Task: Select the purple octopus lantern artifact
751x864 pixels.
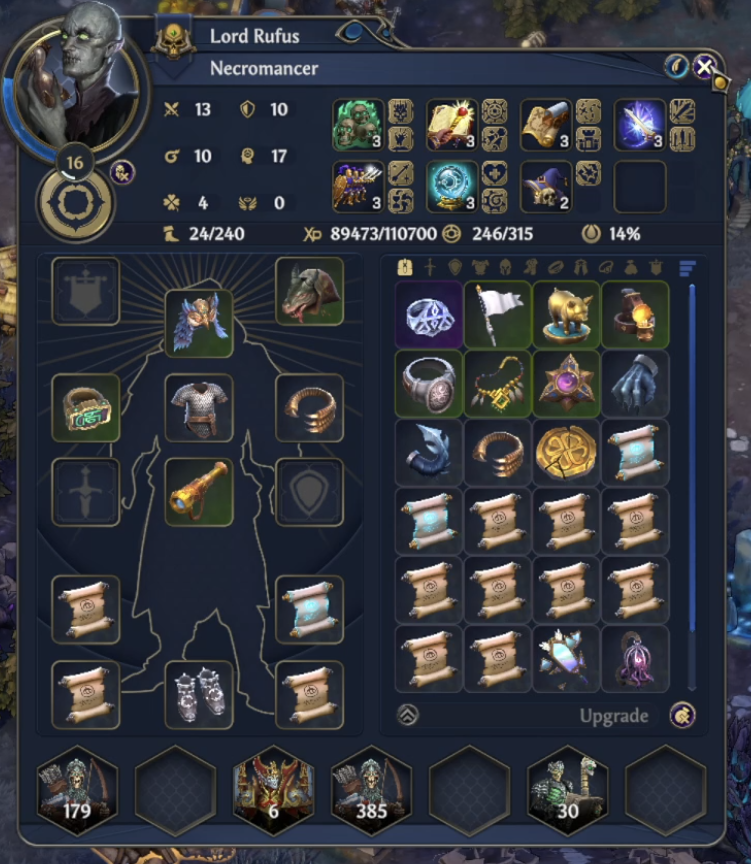Action: [635, 659]
